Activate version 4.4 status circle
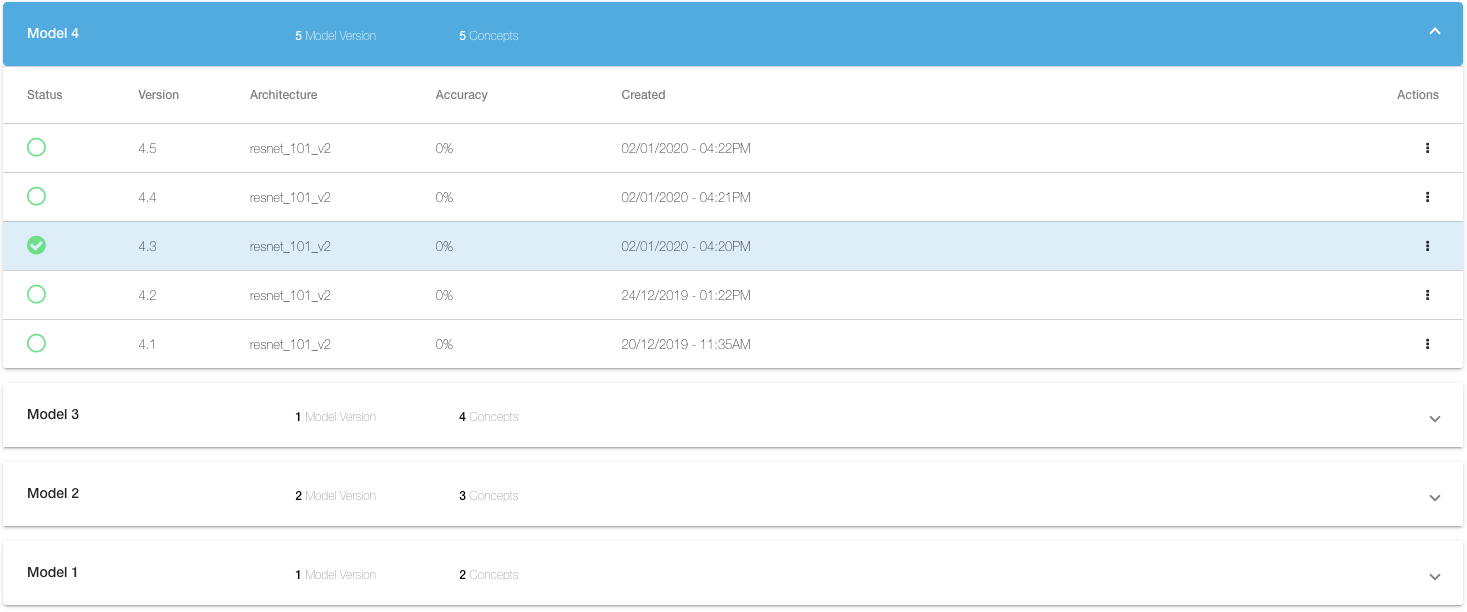1467x612 pixels. 36,197
